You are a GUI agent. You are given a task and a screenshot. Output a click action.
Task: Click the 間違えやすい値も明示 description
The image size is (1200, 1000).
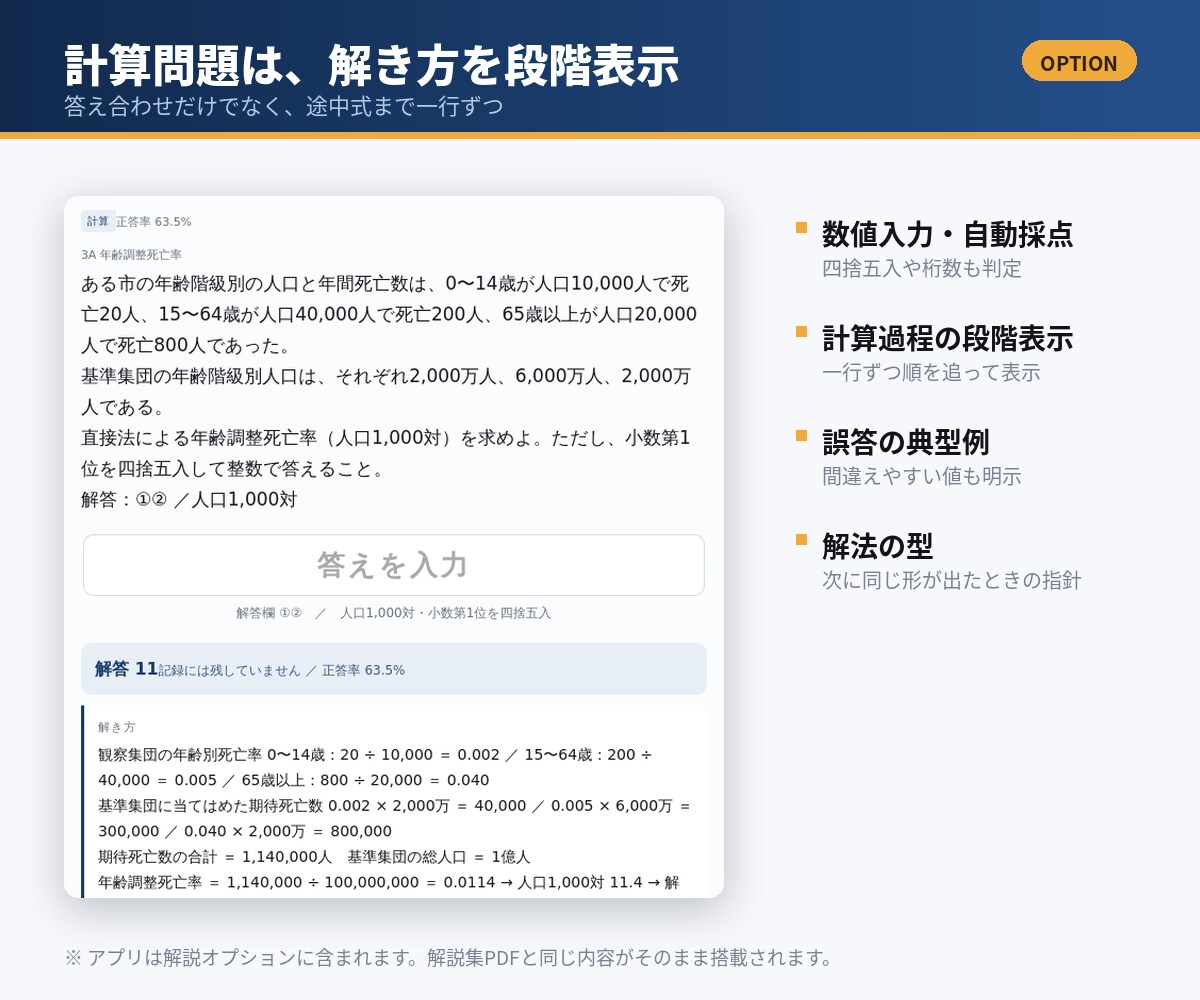pyautogui.click(x=922, y=476)
